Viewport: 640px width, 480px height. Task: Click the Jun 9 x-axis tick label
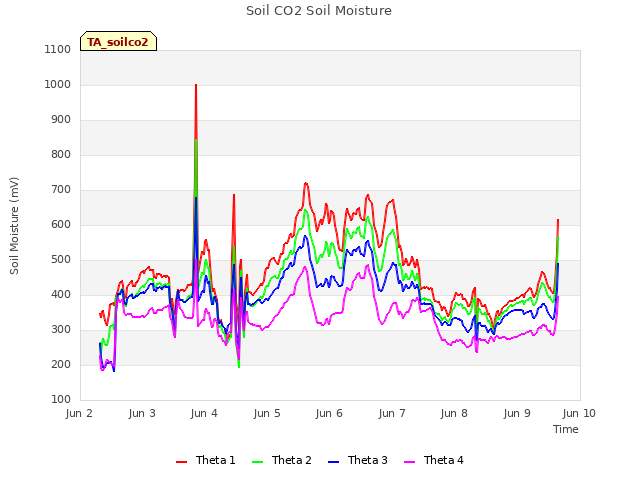click(x=517, y=413)
